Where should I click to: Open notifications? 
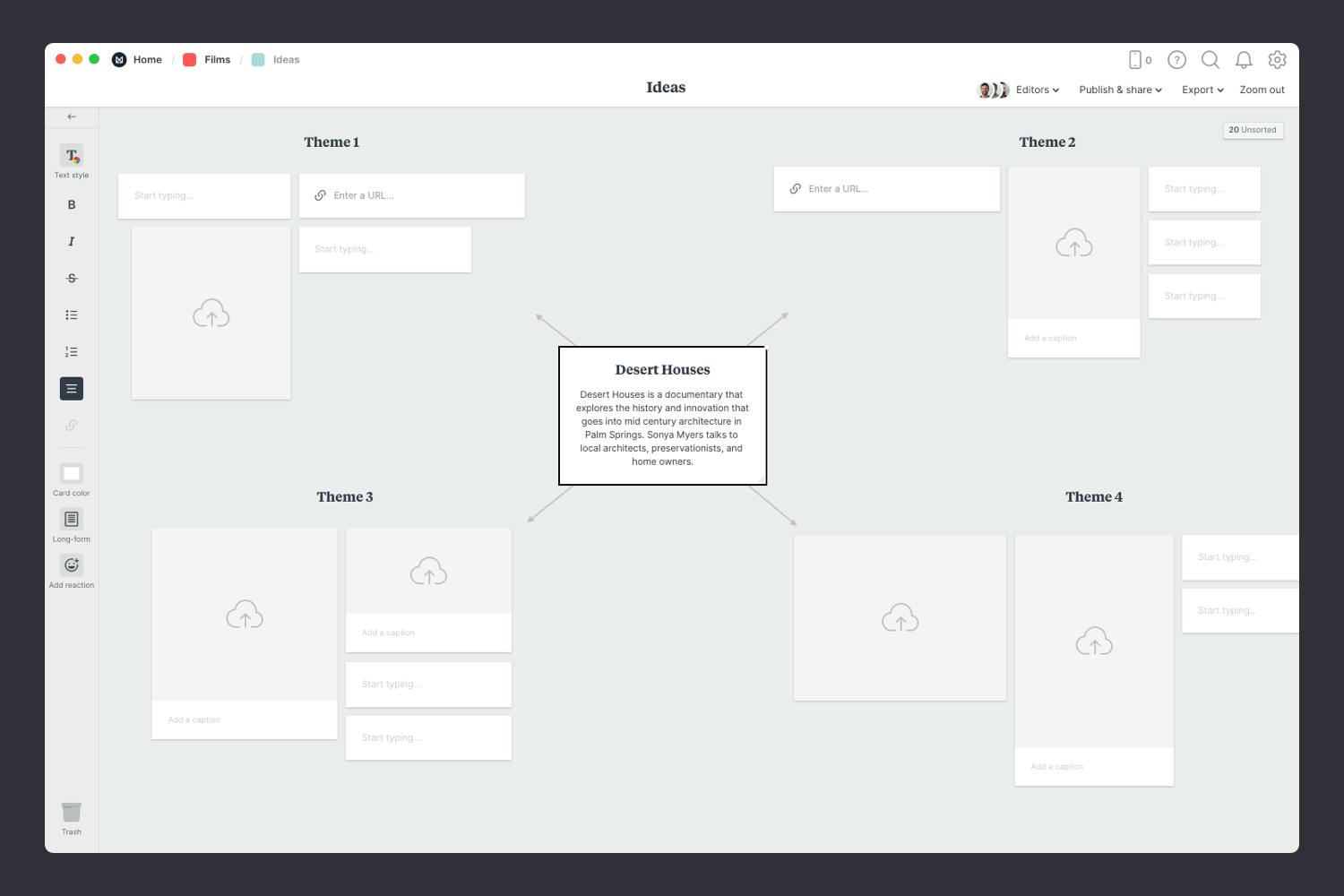click(1244, 60)
